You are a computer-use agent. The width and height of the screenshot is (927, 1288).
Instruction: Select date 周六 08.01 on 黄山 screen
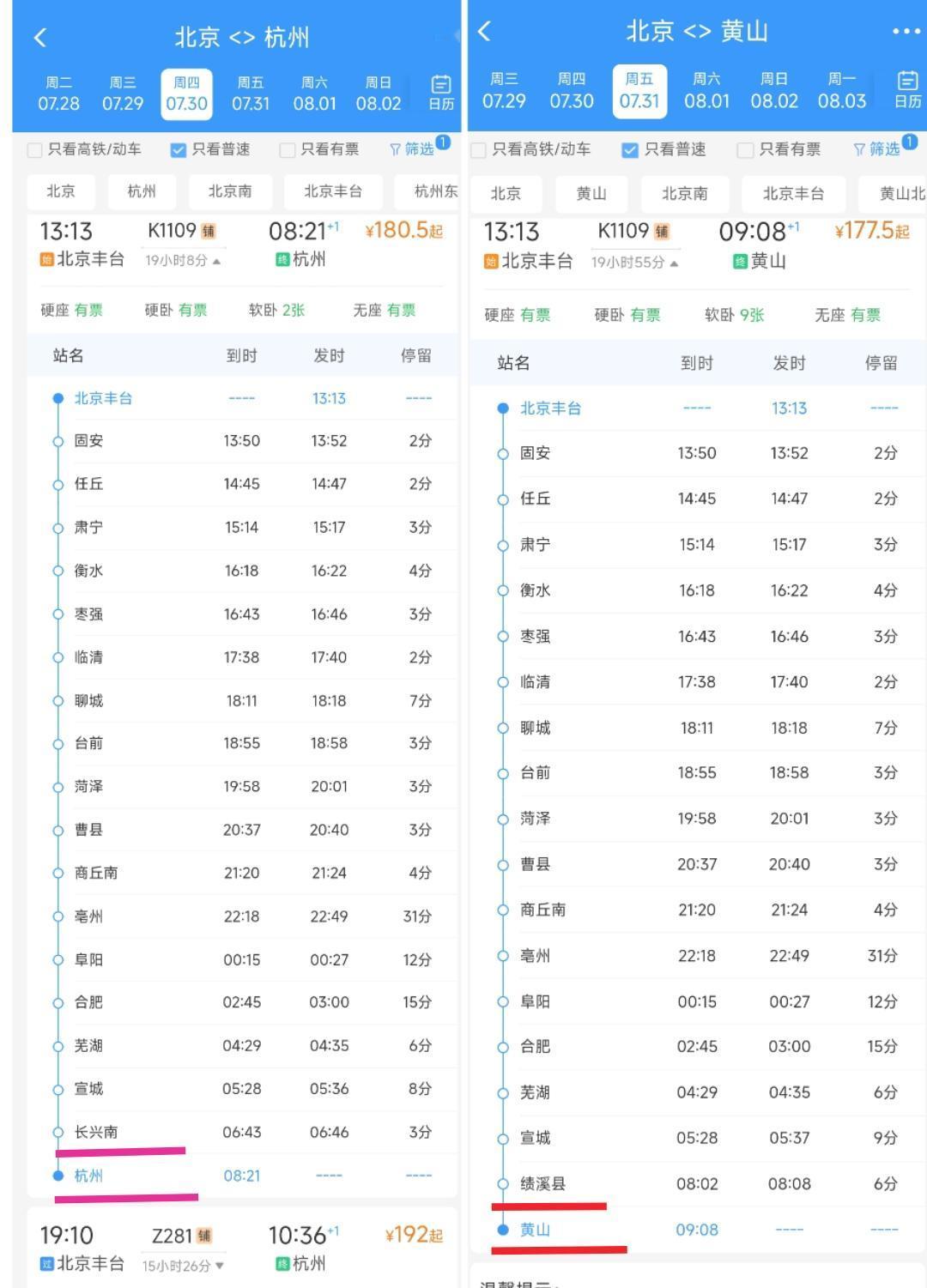706,91
